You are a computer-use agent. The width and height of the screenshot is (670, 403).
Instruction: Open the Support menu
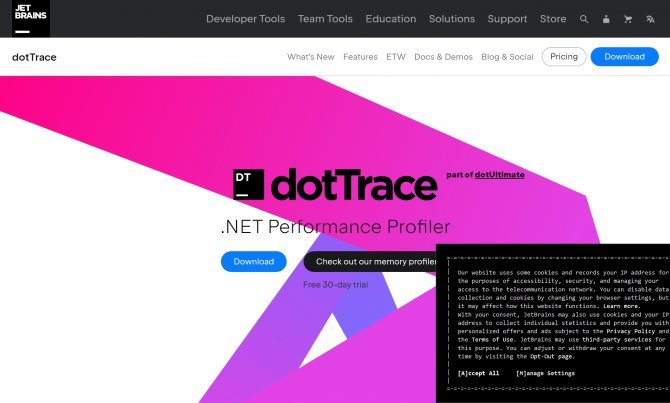[x=507, y=19]
